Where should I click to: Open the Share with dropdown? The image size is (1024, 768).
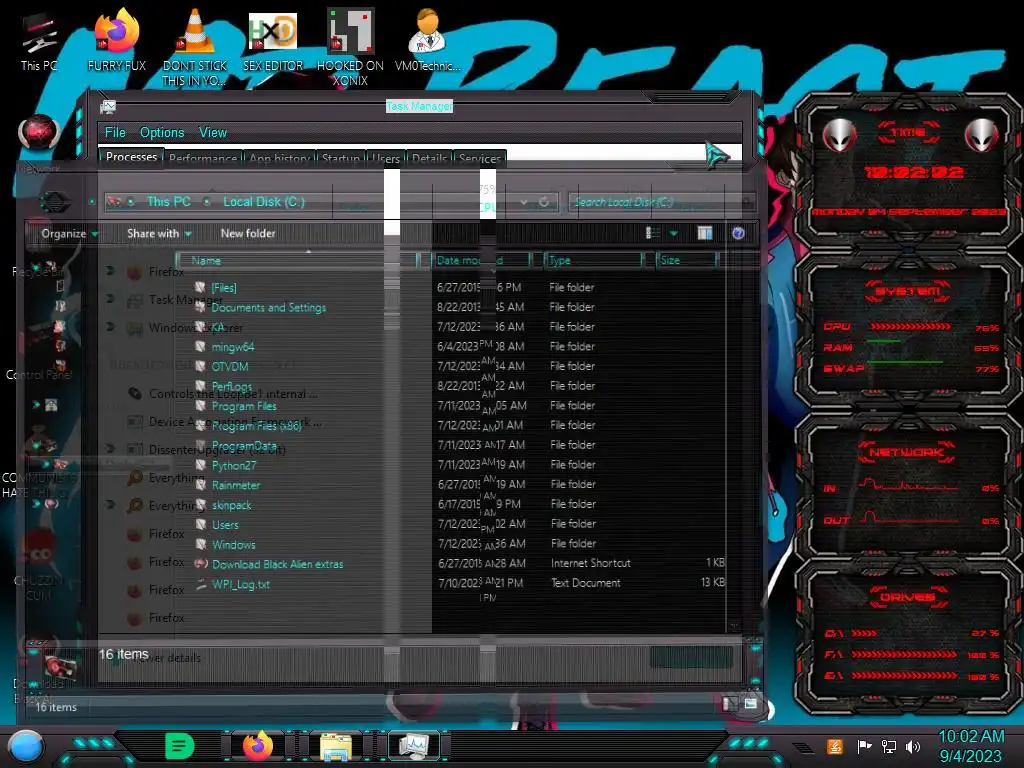coord(159,233)
